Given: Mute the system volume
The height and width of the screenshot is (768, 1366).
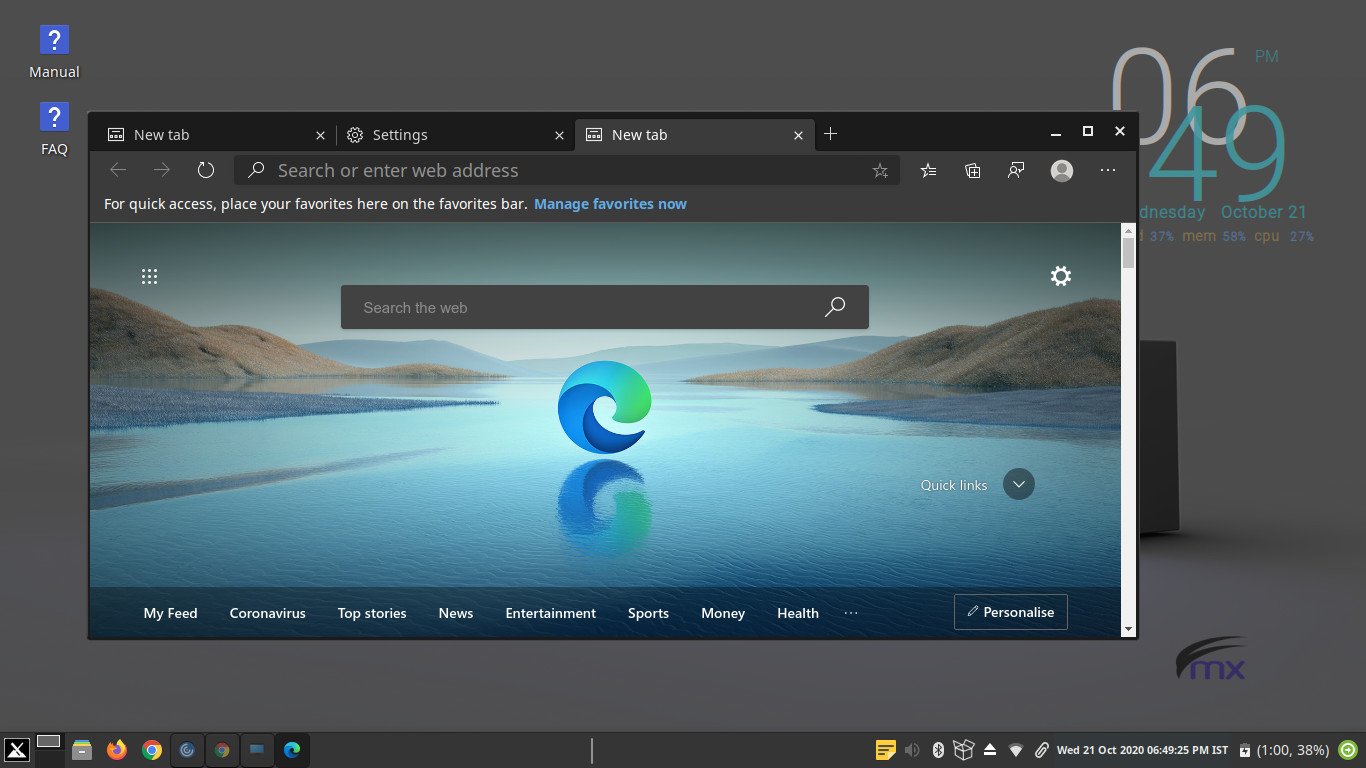Looking at the screenshot, I should [912, 749].
